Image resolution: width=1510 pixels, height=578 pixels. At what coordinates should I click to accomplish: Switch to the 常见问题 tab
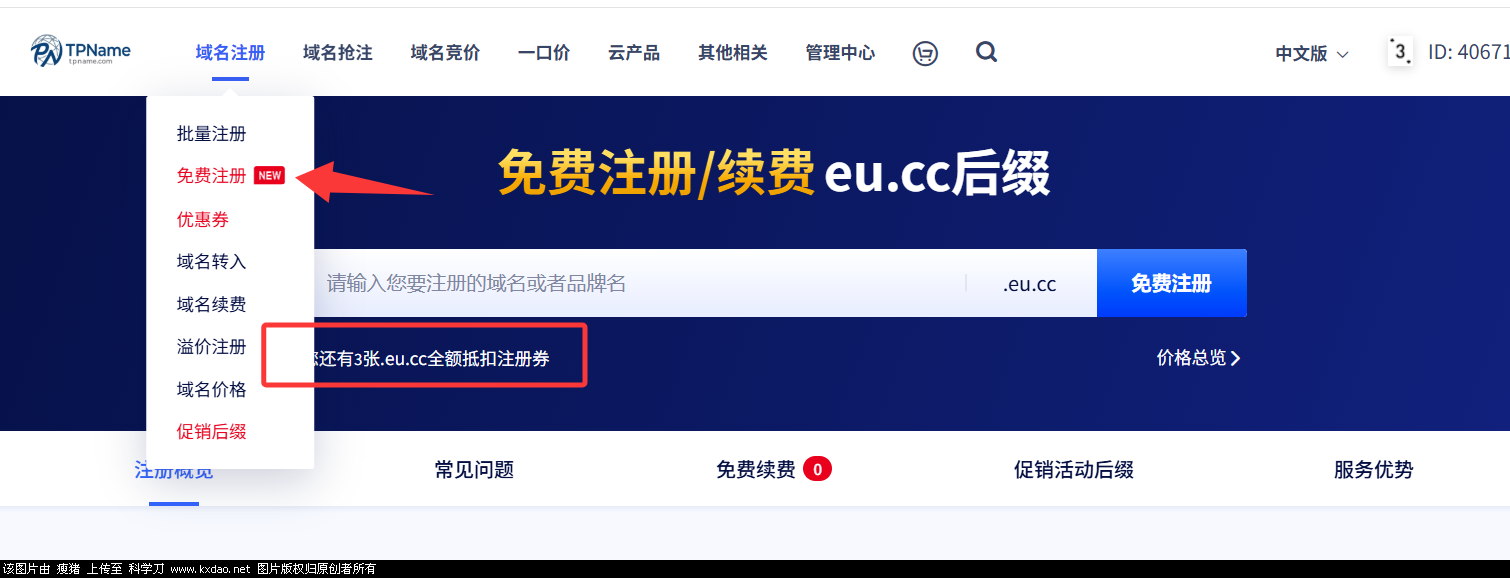[x=474, y=470]
